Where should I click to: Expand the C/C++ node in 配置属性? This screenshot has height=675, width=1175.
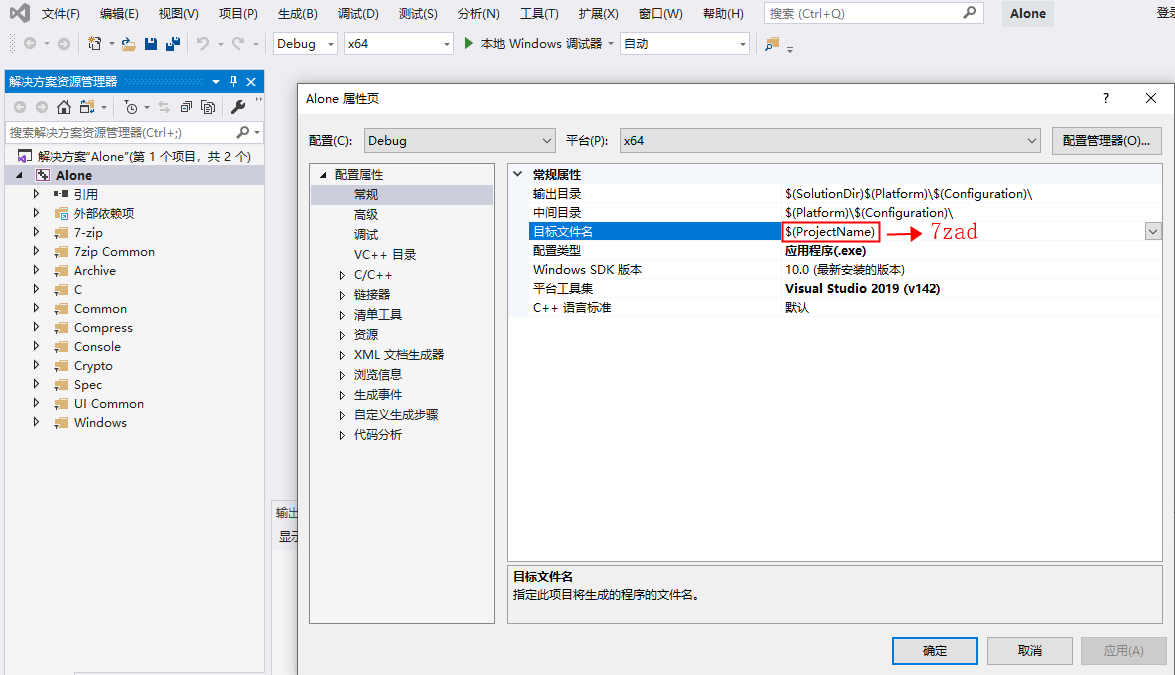click(341, 274)
